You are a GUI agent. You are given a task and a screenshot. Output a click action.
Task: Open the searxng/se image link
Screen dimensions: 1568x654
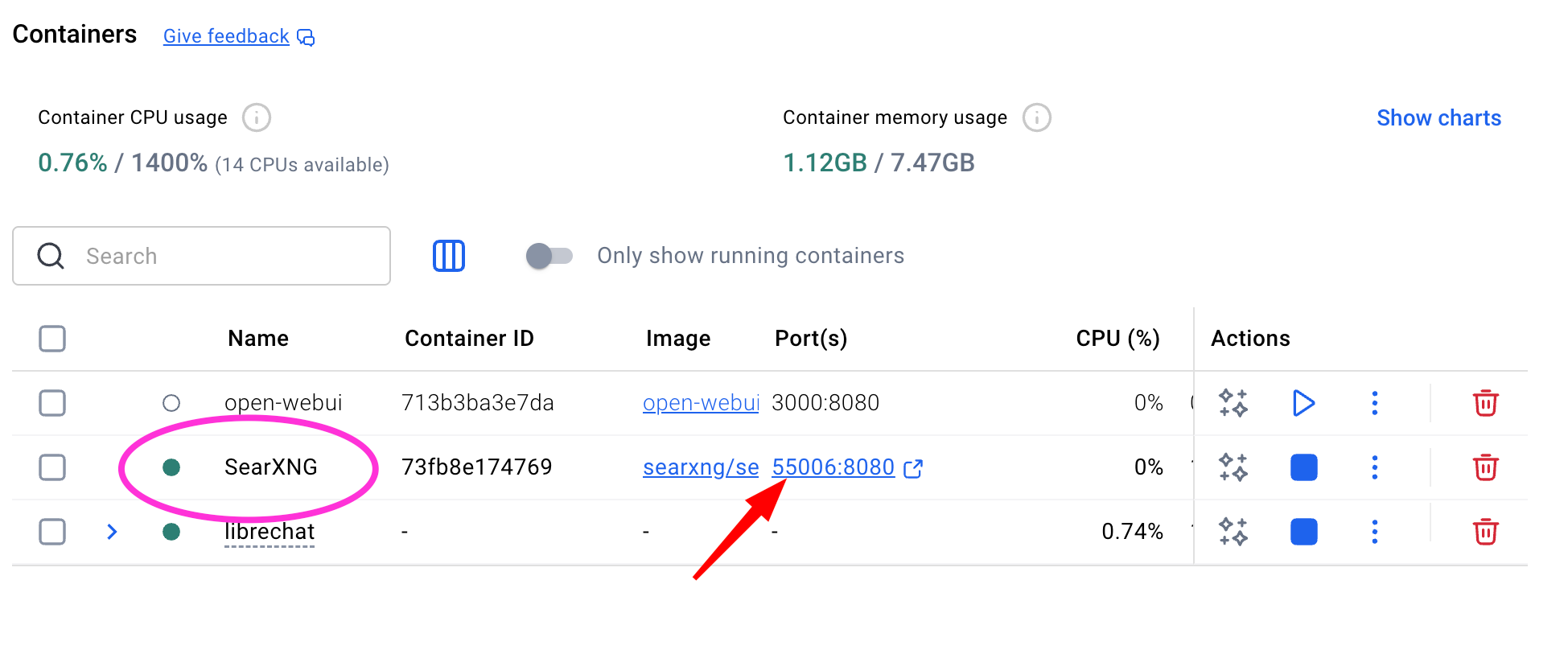coord(701,467)
